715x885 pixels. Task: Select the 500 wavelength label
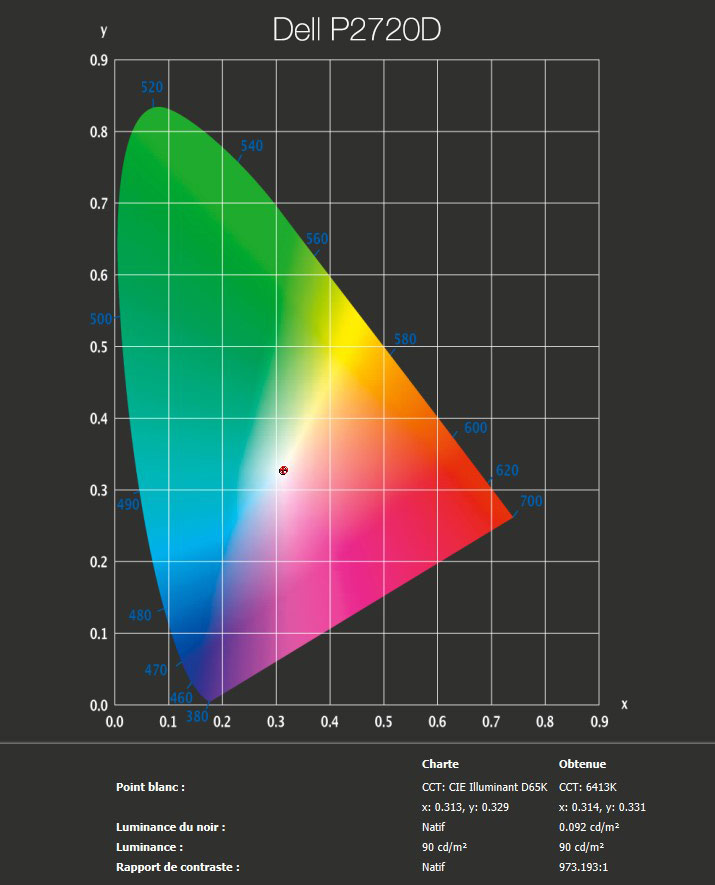(x=101, y=319)
